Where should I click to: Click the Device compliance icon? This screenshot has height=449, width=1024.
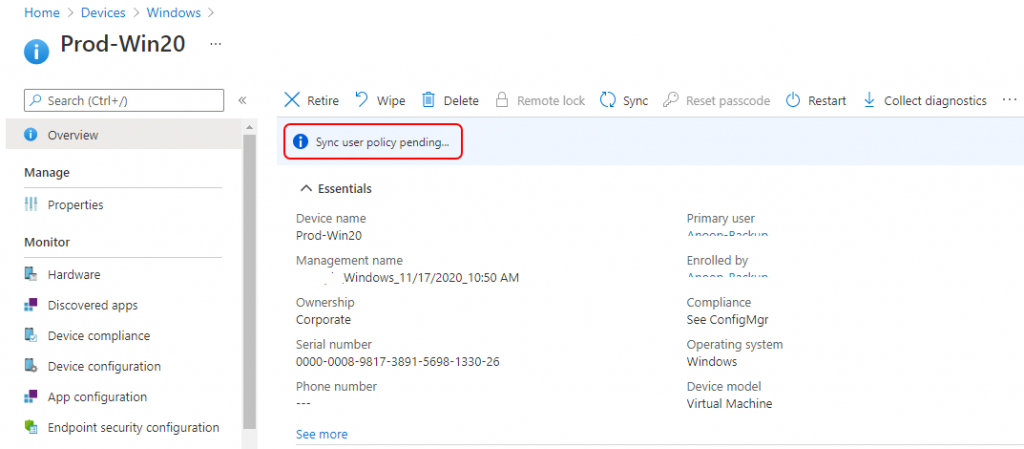coord(31,335)
